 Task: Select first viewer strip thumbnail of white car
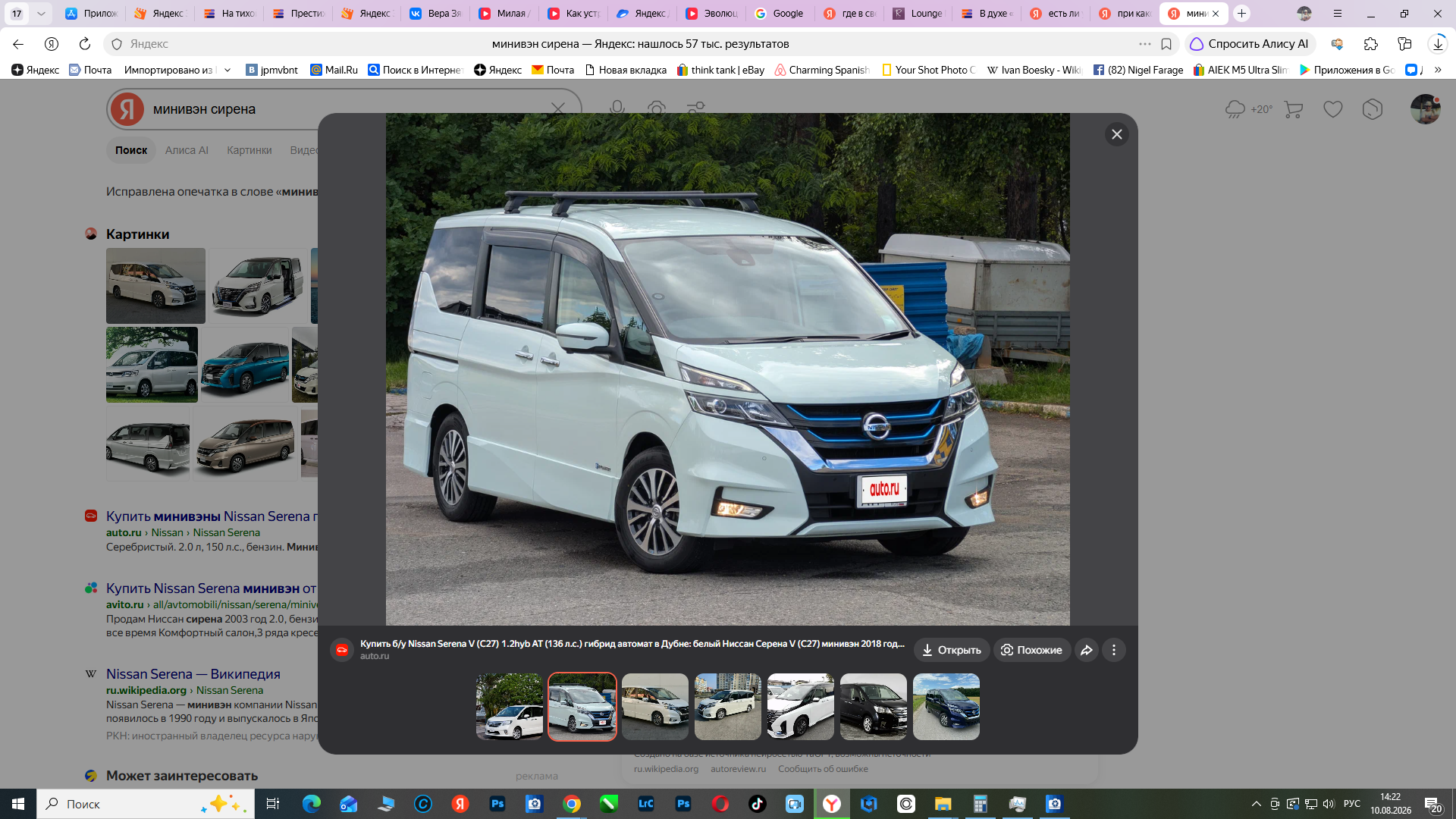pyautogui.click(x=509, y=707)
